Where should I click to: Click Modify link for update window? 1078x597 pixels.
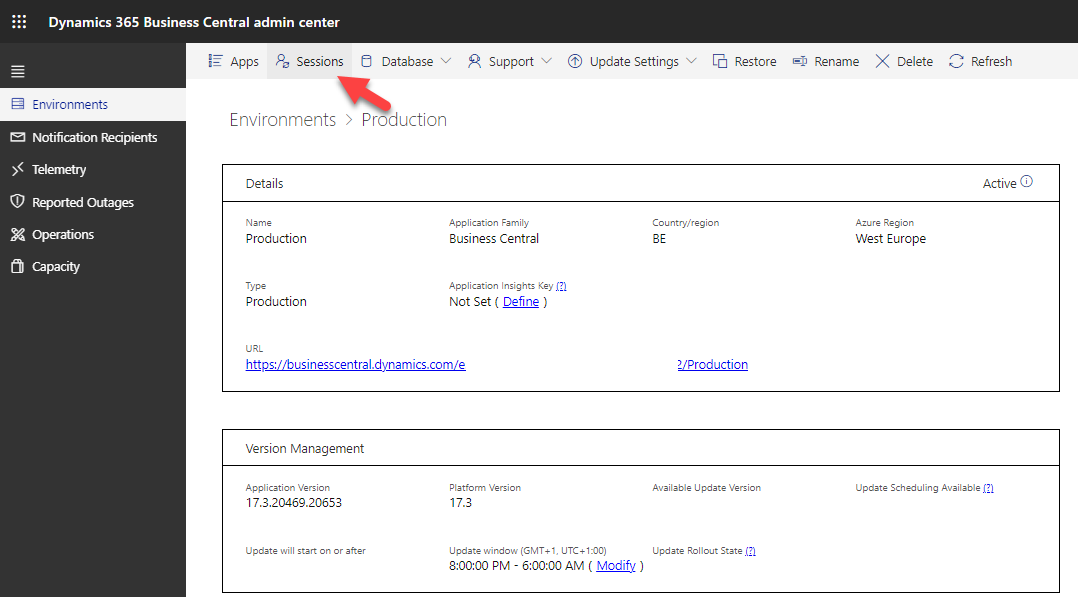pyautogui.click(x=616, y=565)
